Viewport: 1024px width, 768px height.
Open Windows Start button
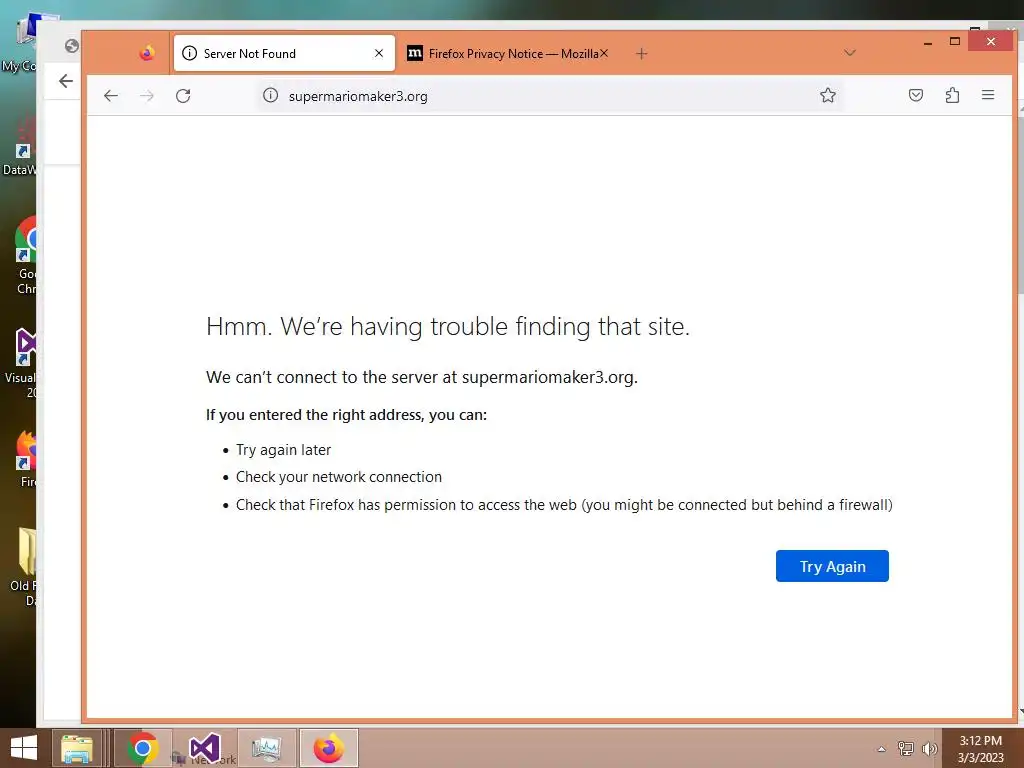click(x=24, y=748)
